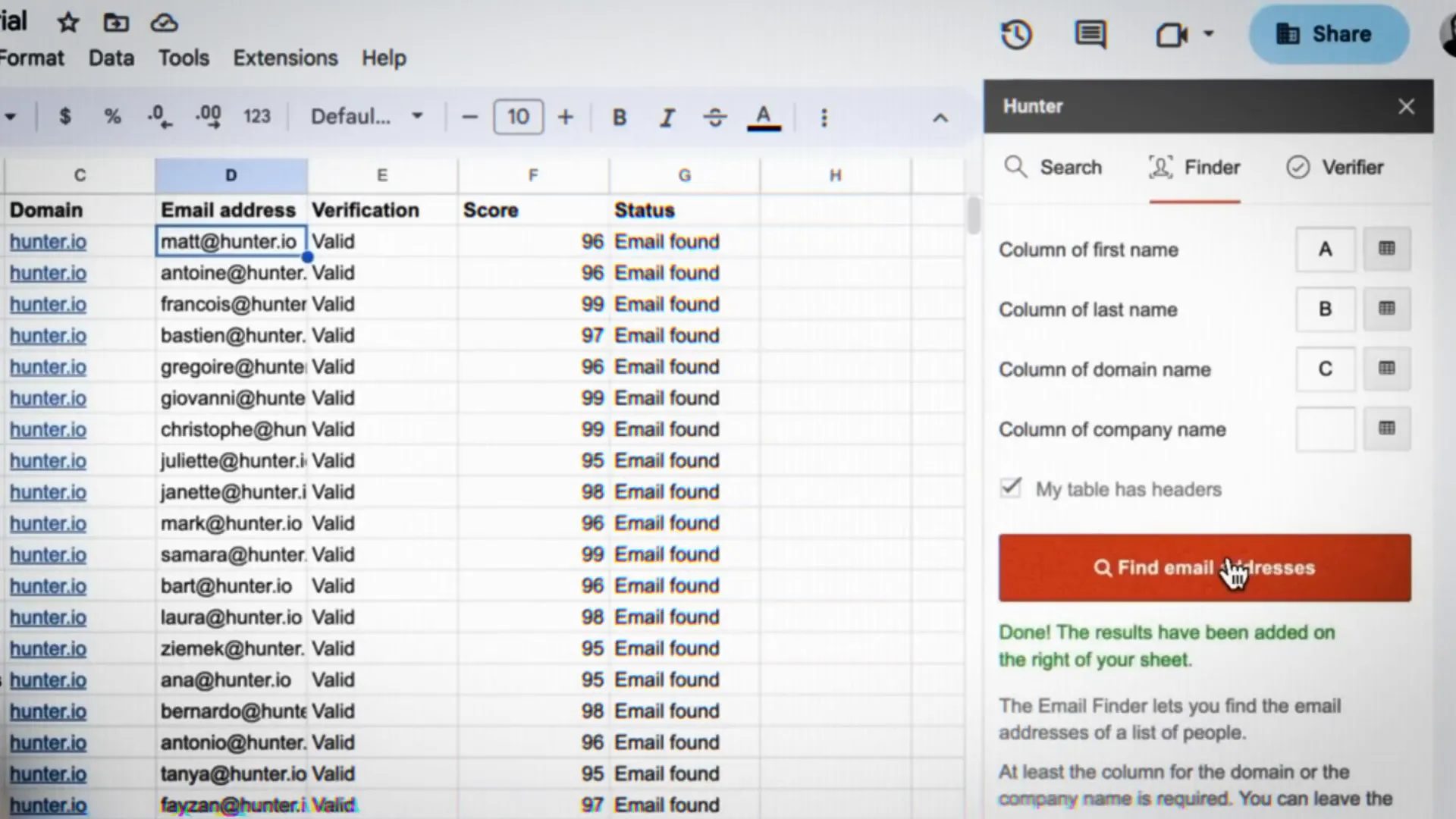Open more number formats 123
This screenshot has height=819, width=1456.
pos(257,117)
